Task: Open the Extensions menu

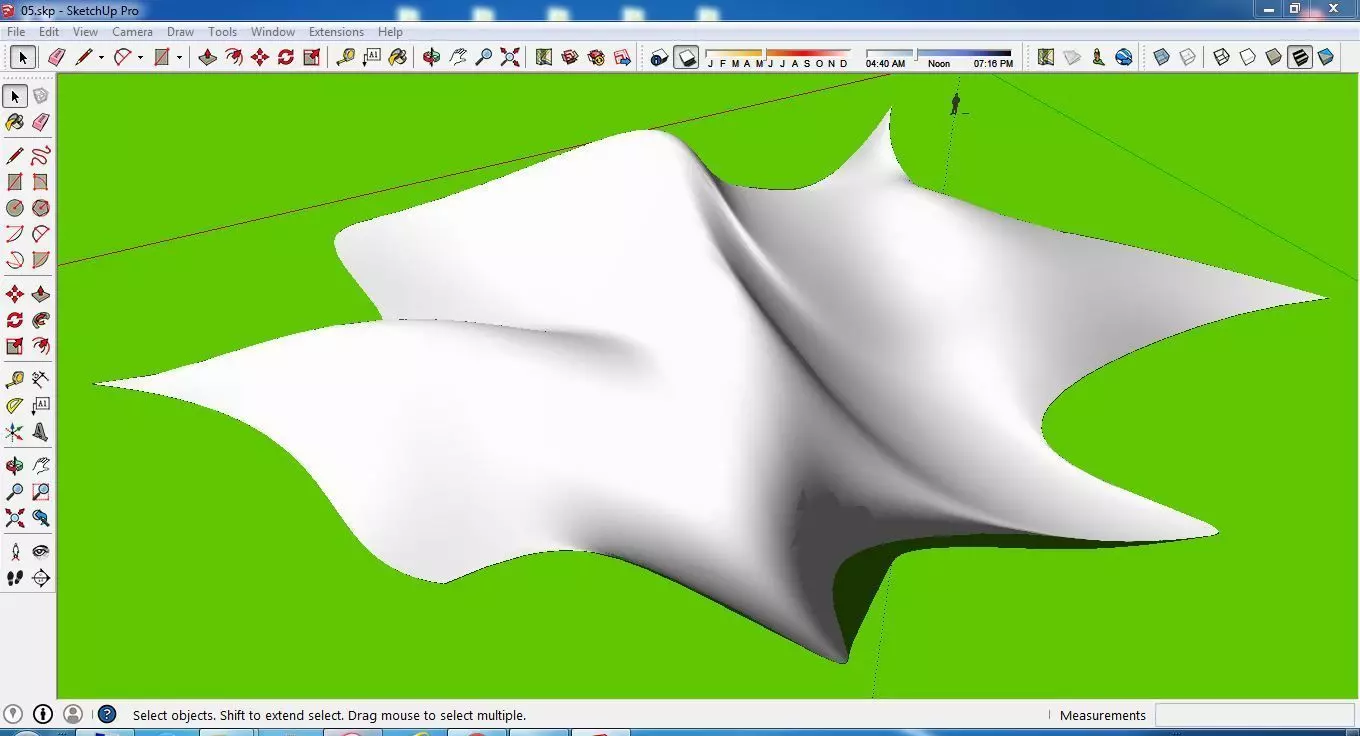Action: tap(336, 32)
